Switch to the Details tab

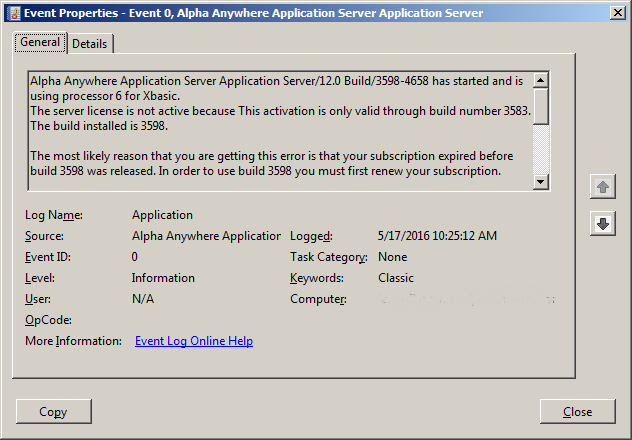[x=89, y=44]
